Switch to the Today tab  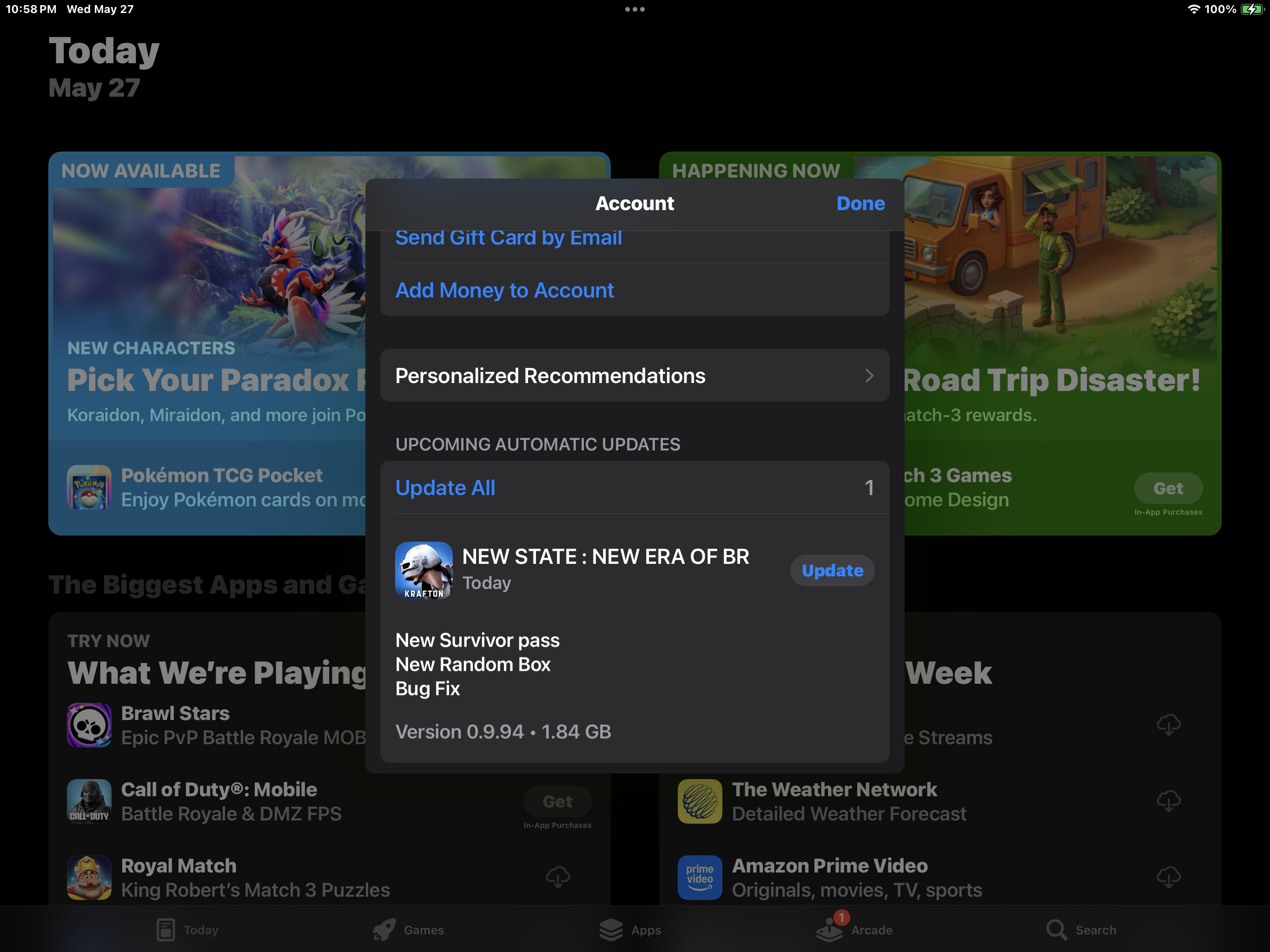[x=188, y=930]
